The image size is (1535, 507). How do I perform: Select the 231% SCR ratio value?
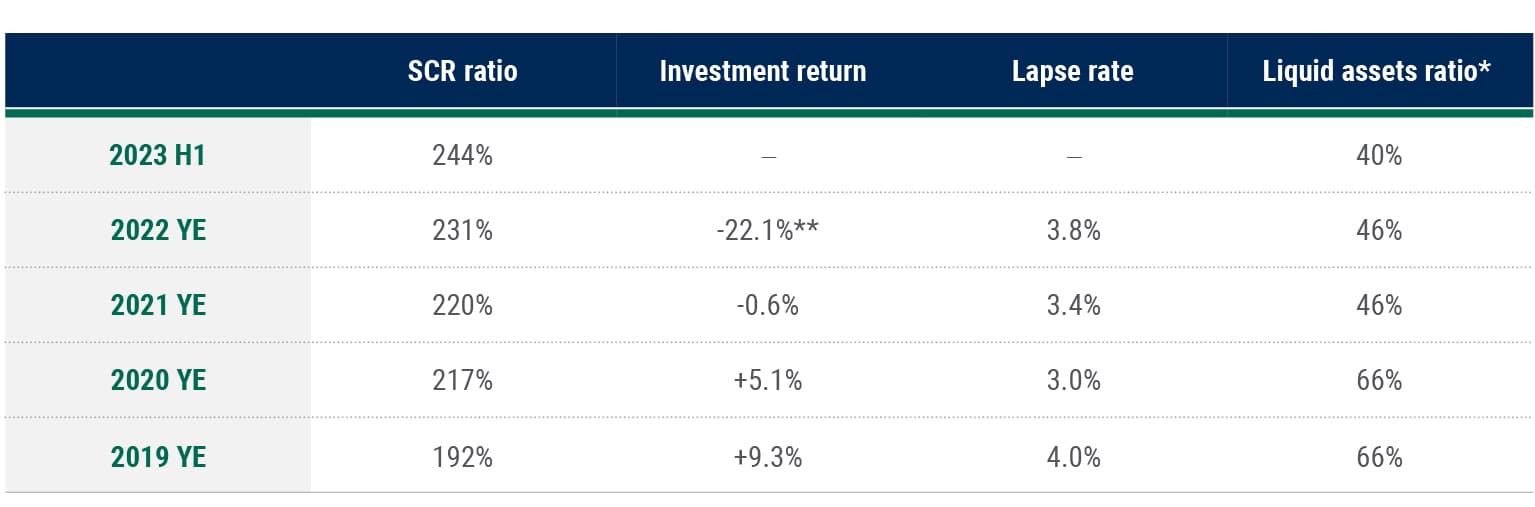pyautogui.click(x=462, y=230)
